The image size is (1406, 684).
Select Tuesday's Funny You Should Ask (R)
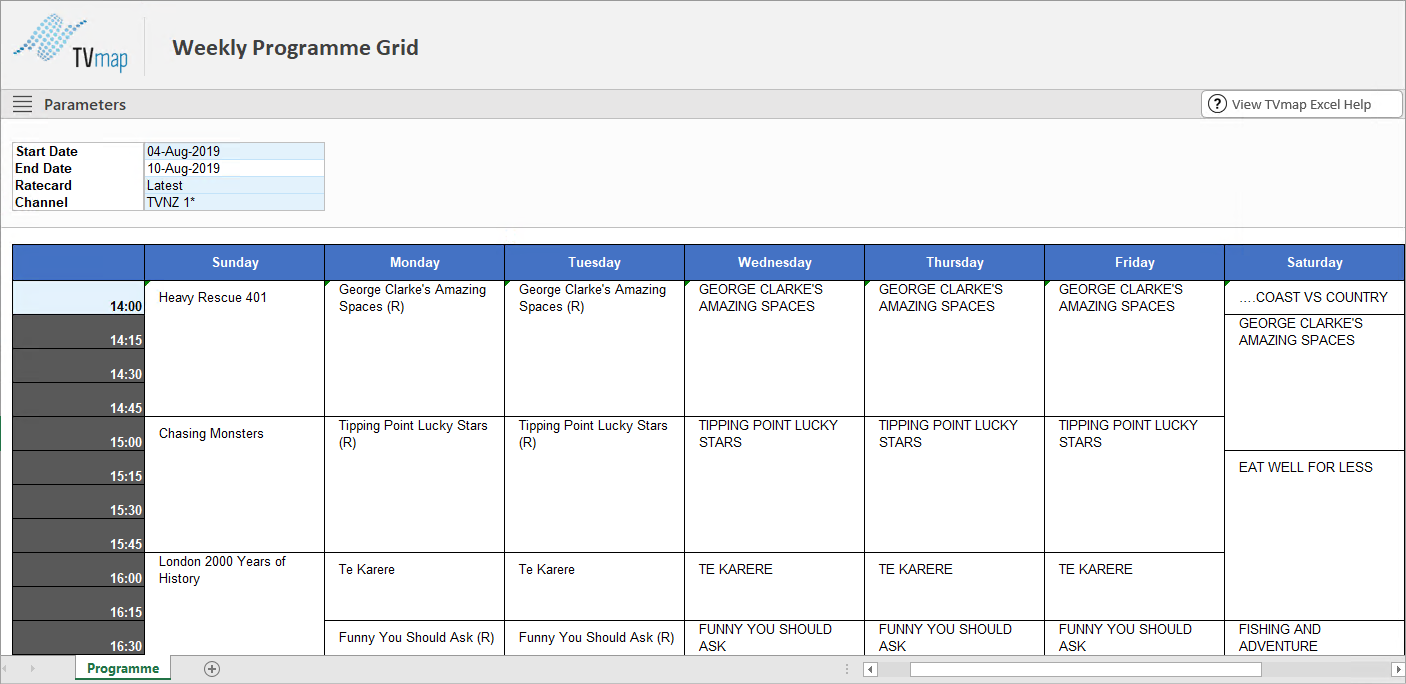(x=595, y=638)
